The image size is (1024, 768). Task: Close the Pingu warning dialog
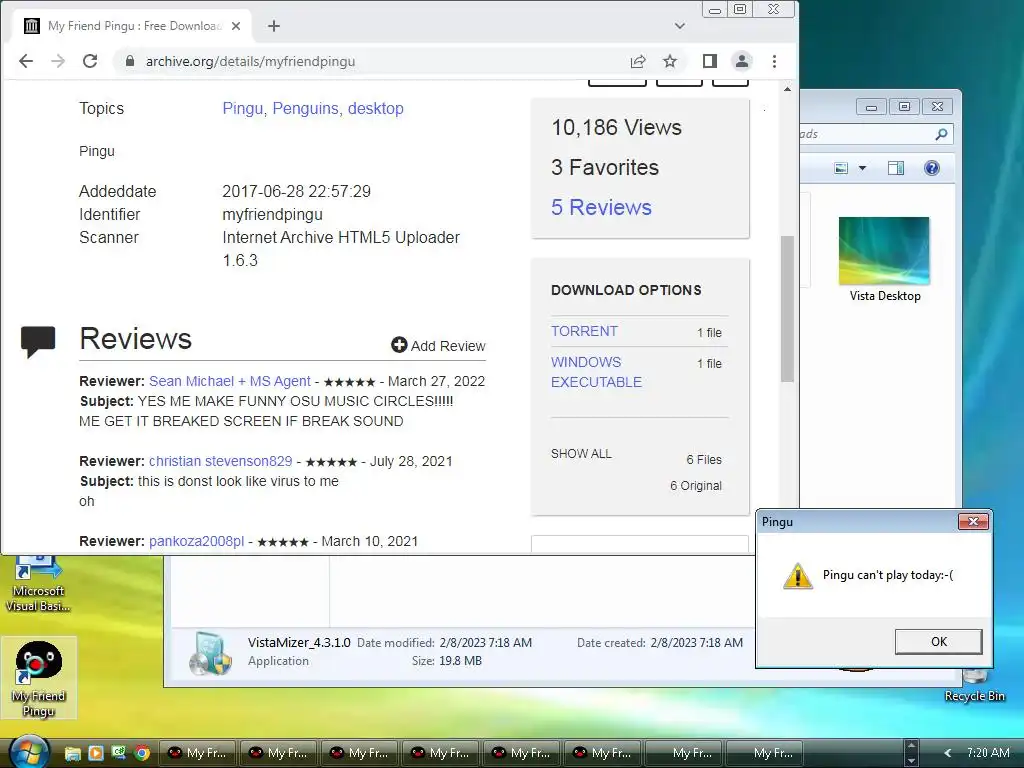(973, 522)
